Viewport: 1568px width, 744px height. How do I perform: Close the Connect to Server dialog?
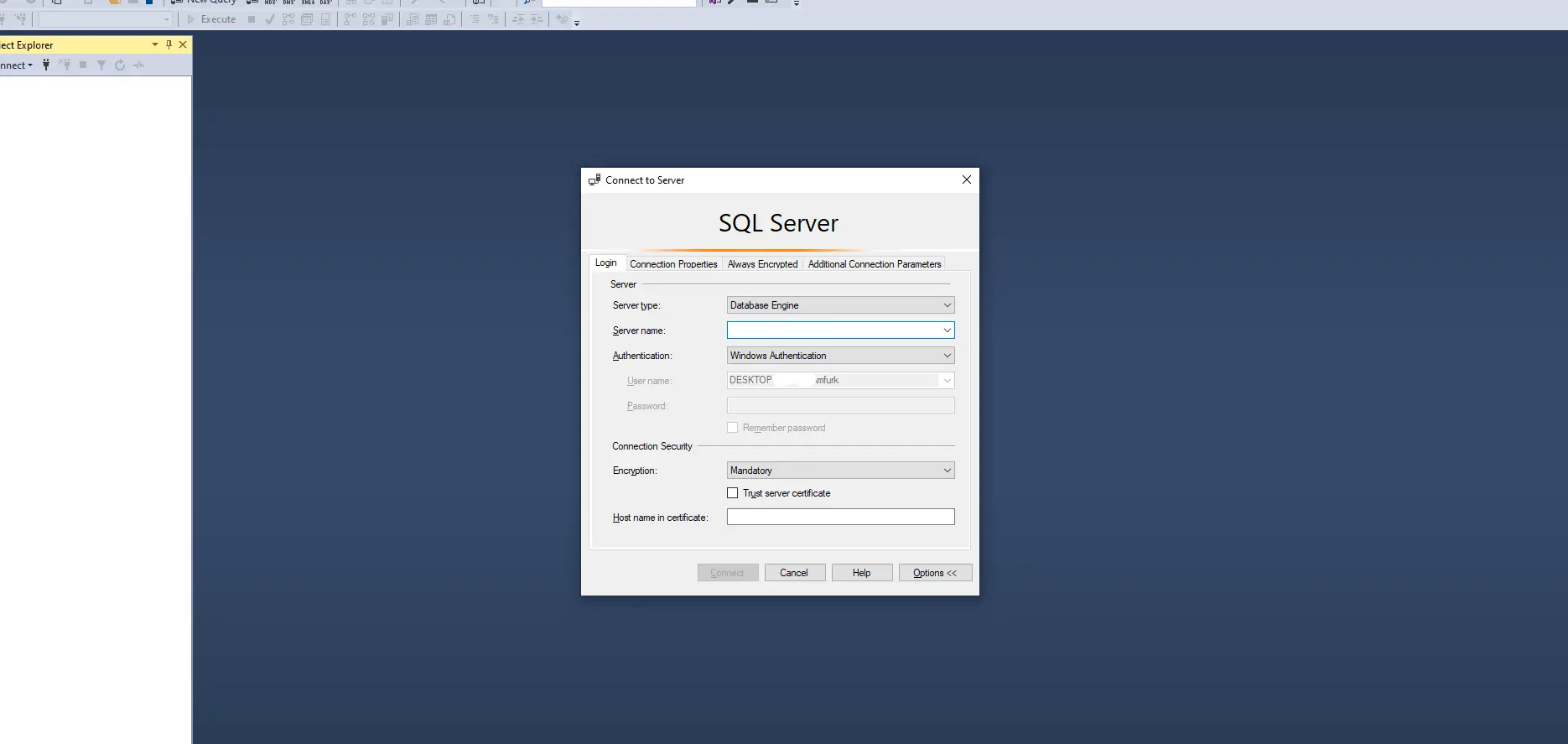(x=967, y=179)
